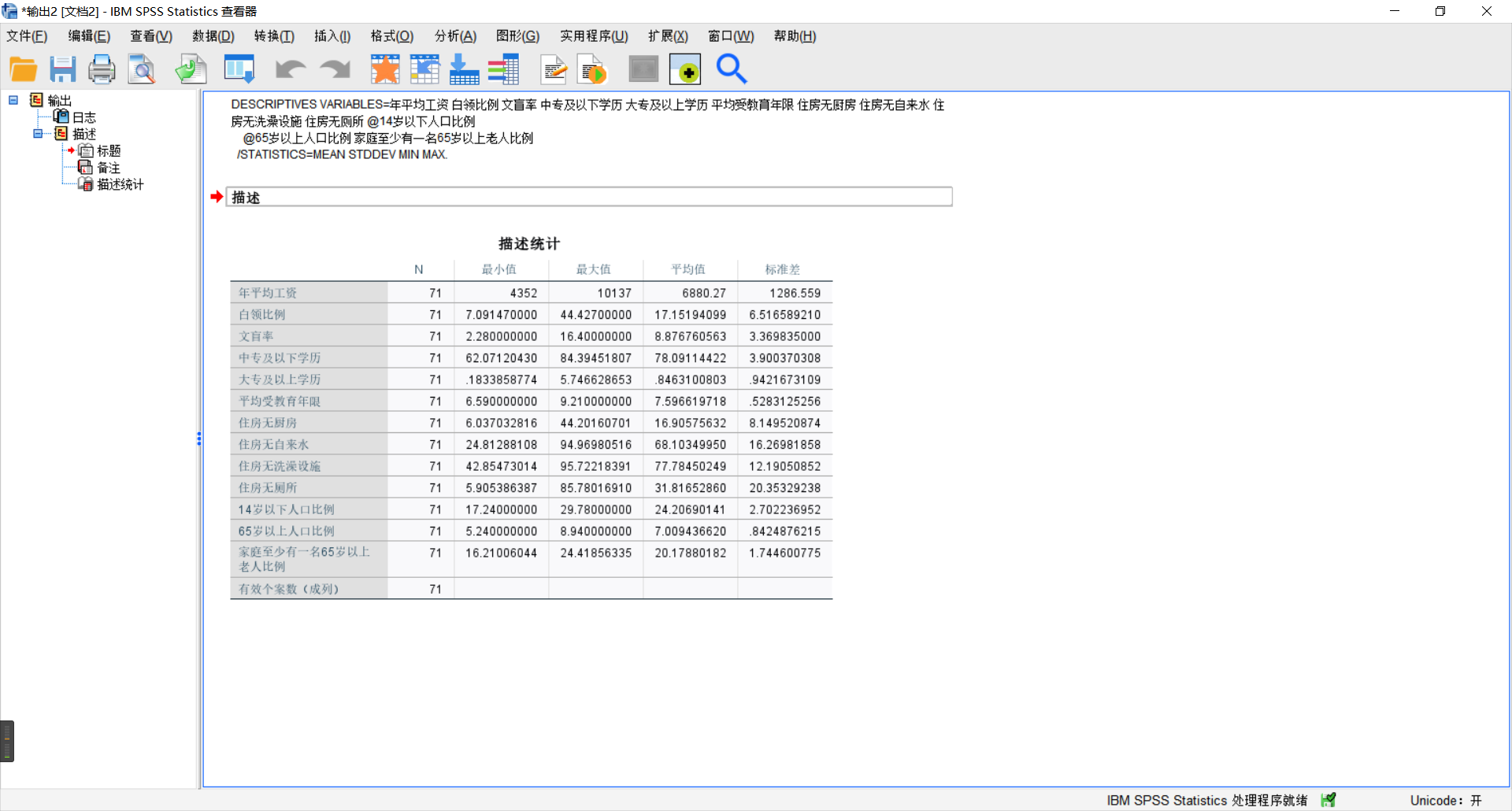Collapse the 输出 root node in outline

pyautogui.click(x=13, y=100)
